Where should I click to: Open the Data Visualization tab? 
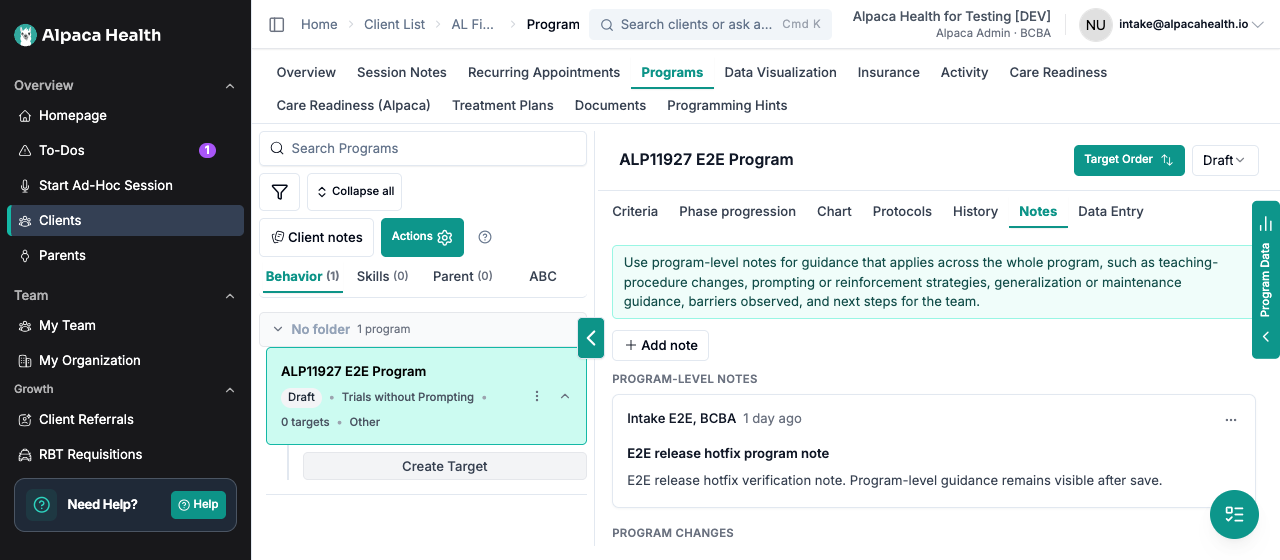(x=781, y=73)
